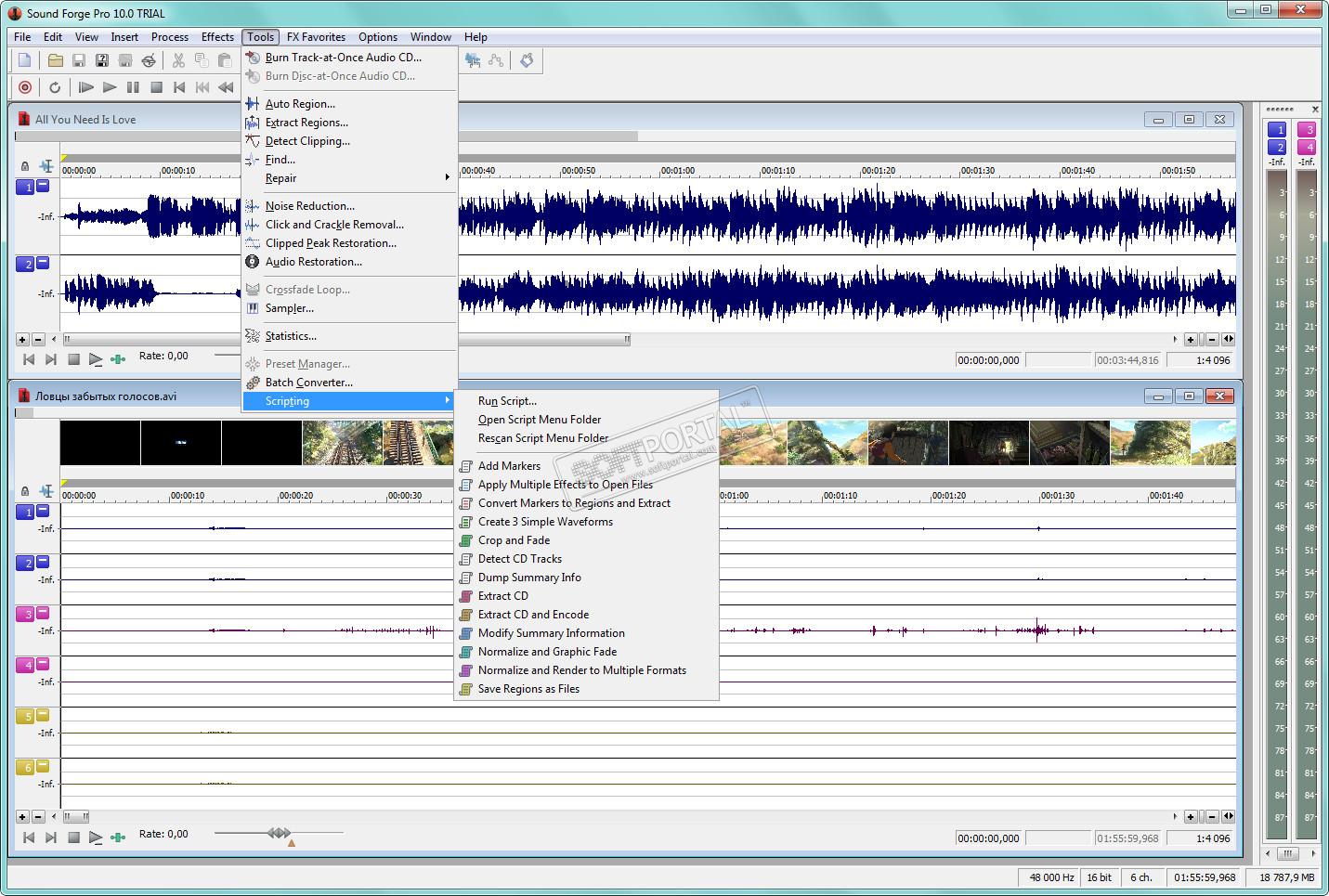Viewport: 1329px width, 896px height.
Task: Open the FX Favorites menu
Action: point(316,37)
